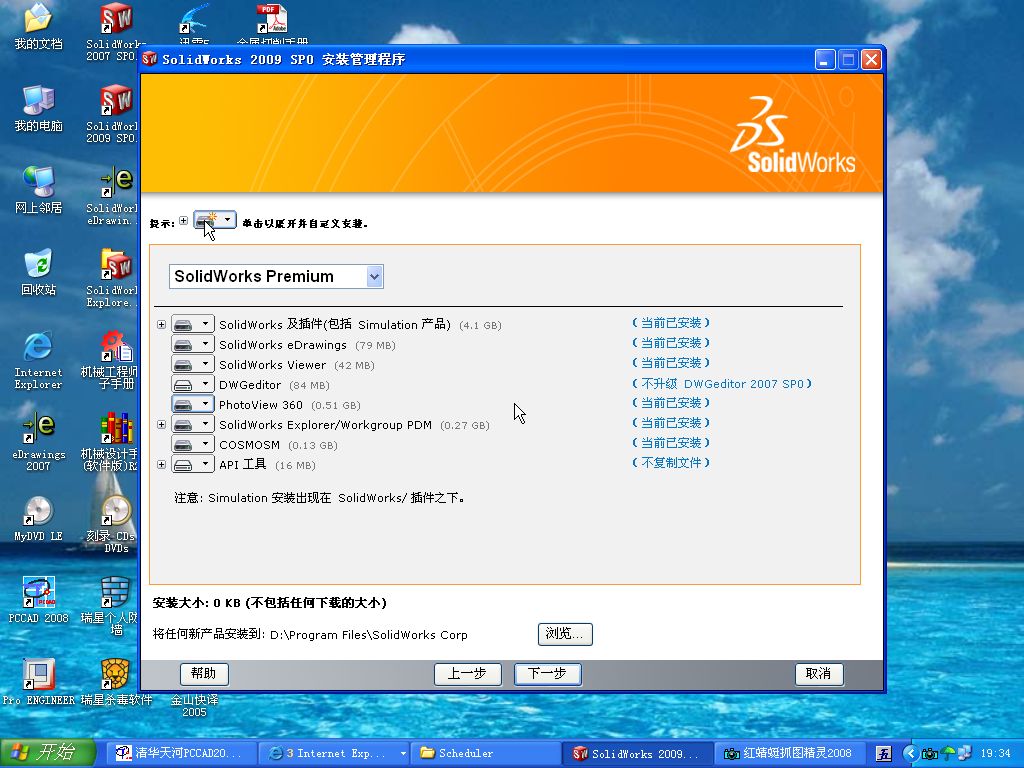Open MyDVD LE desktop icon
1024x768 pixels.
tap(38, 519)
